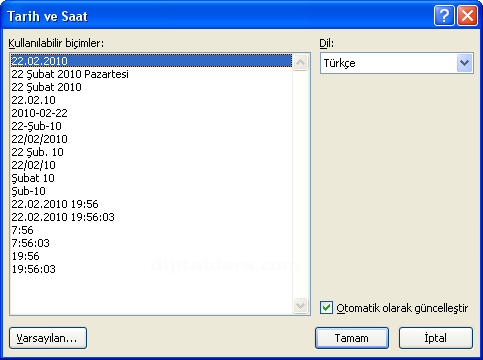The width and height of the screenshot is (483, 360).
Task: Uncheck Otomatik olarak güncelleştir checkbox
Action: click(326, 308)
